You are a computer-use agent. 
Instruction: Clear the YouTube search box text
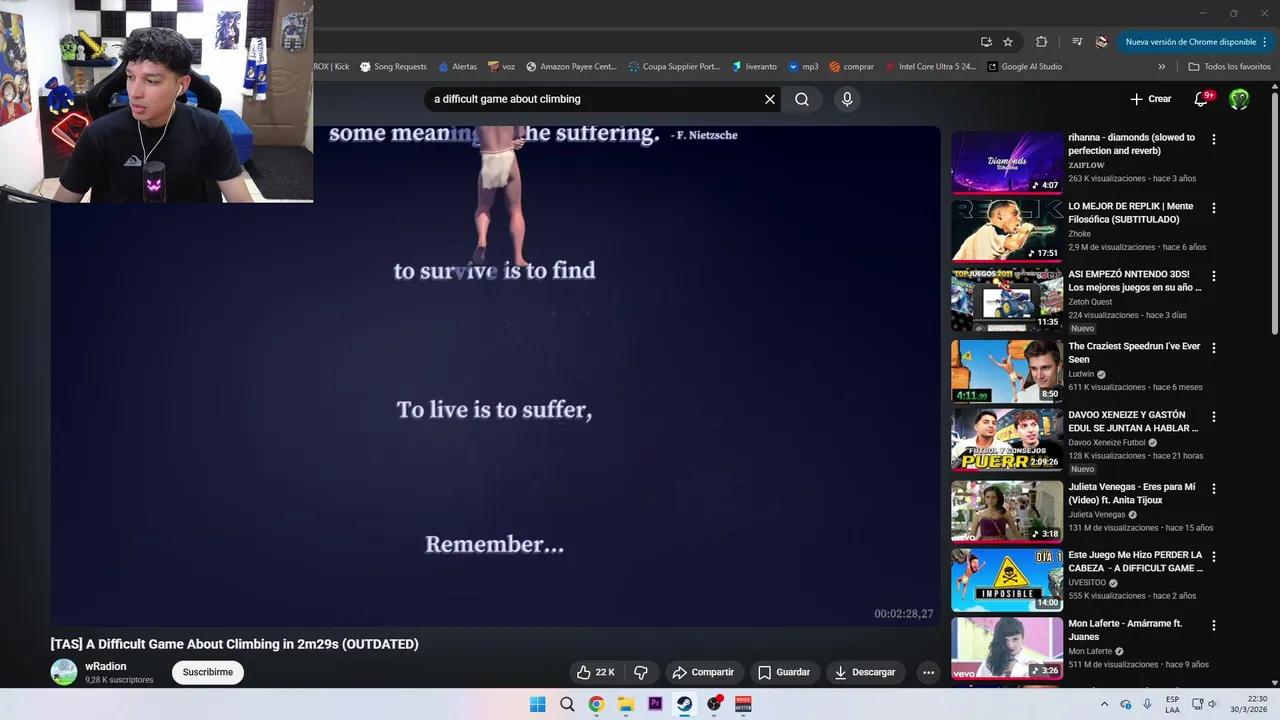click(769, 99)
